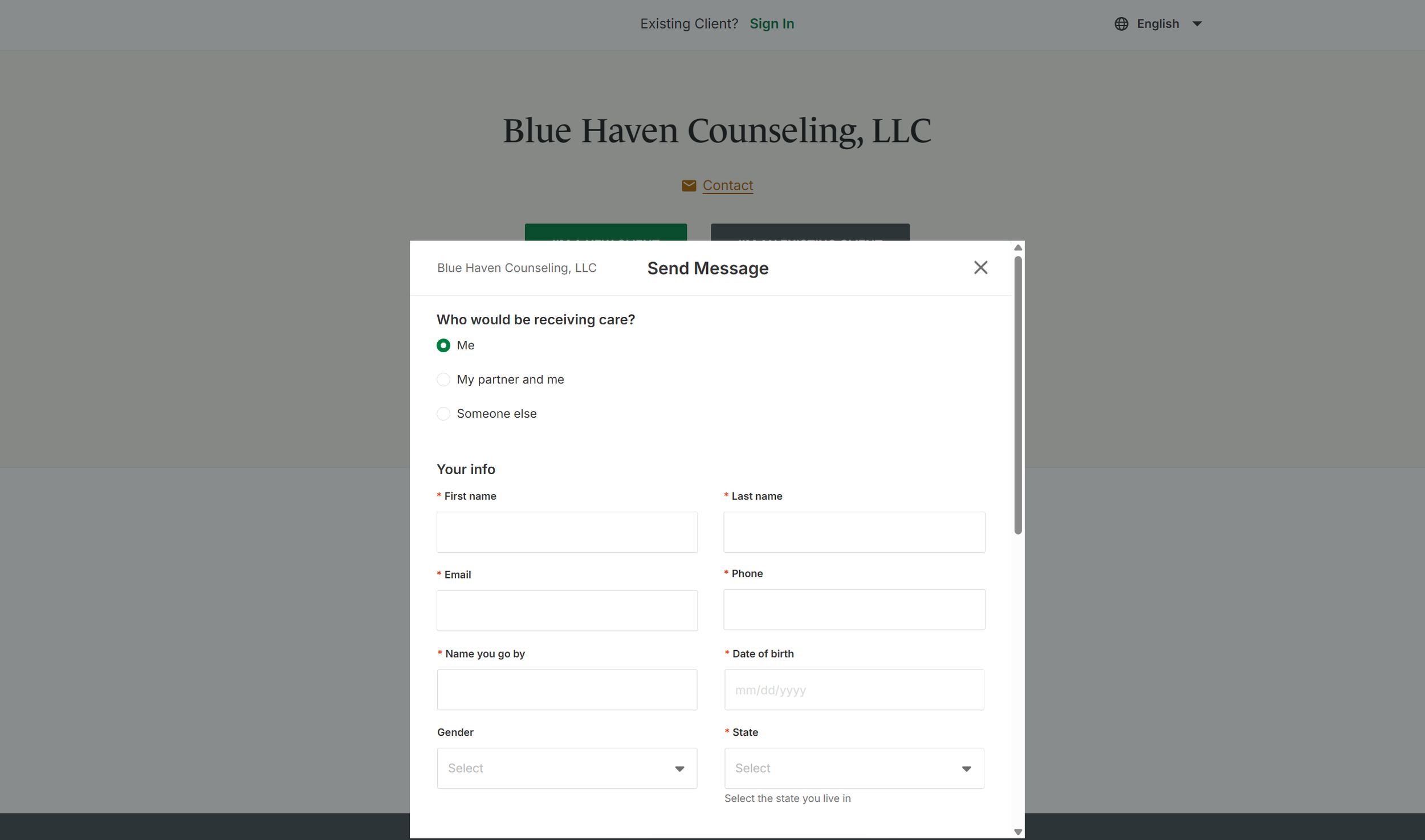Viewport: 1425px width, 840px height.
Task: Click the scrollbar up arrow
Action: pos(1018,247)
